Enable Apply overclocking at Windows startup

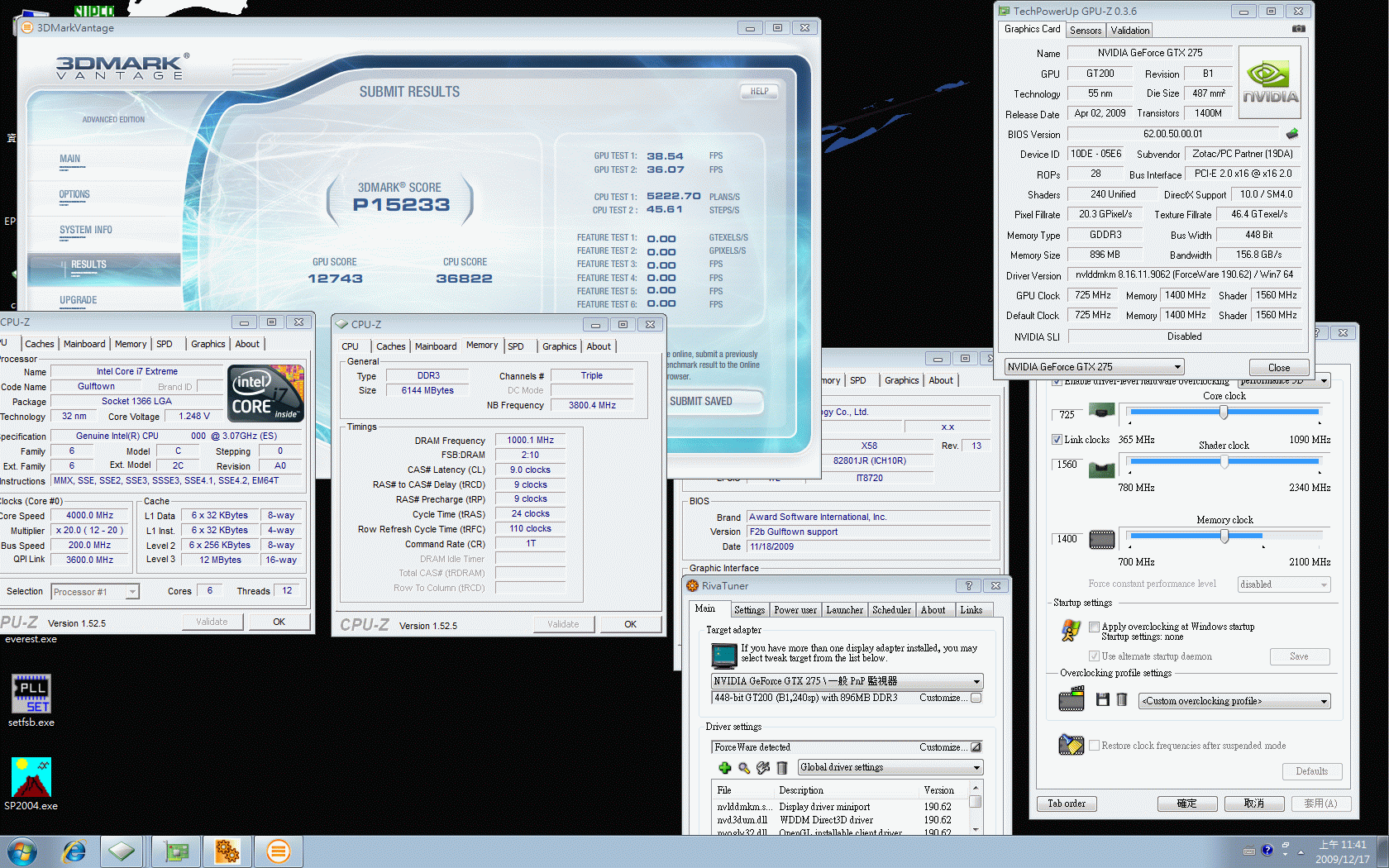pyautogui.click(x=1094, y=627)
